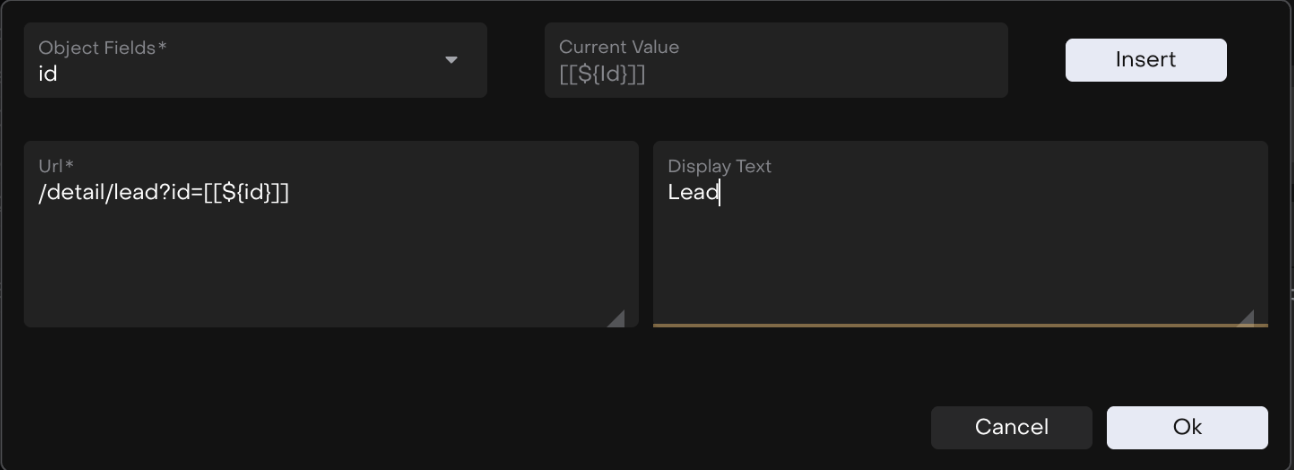Viewport: 1294px width, 470px height.
Task: Click inside the Display Text area
Action: click(960, 250)
